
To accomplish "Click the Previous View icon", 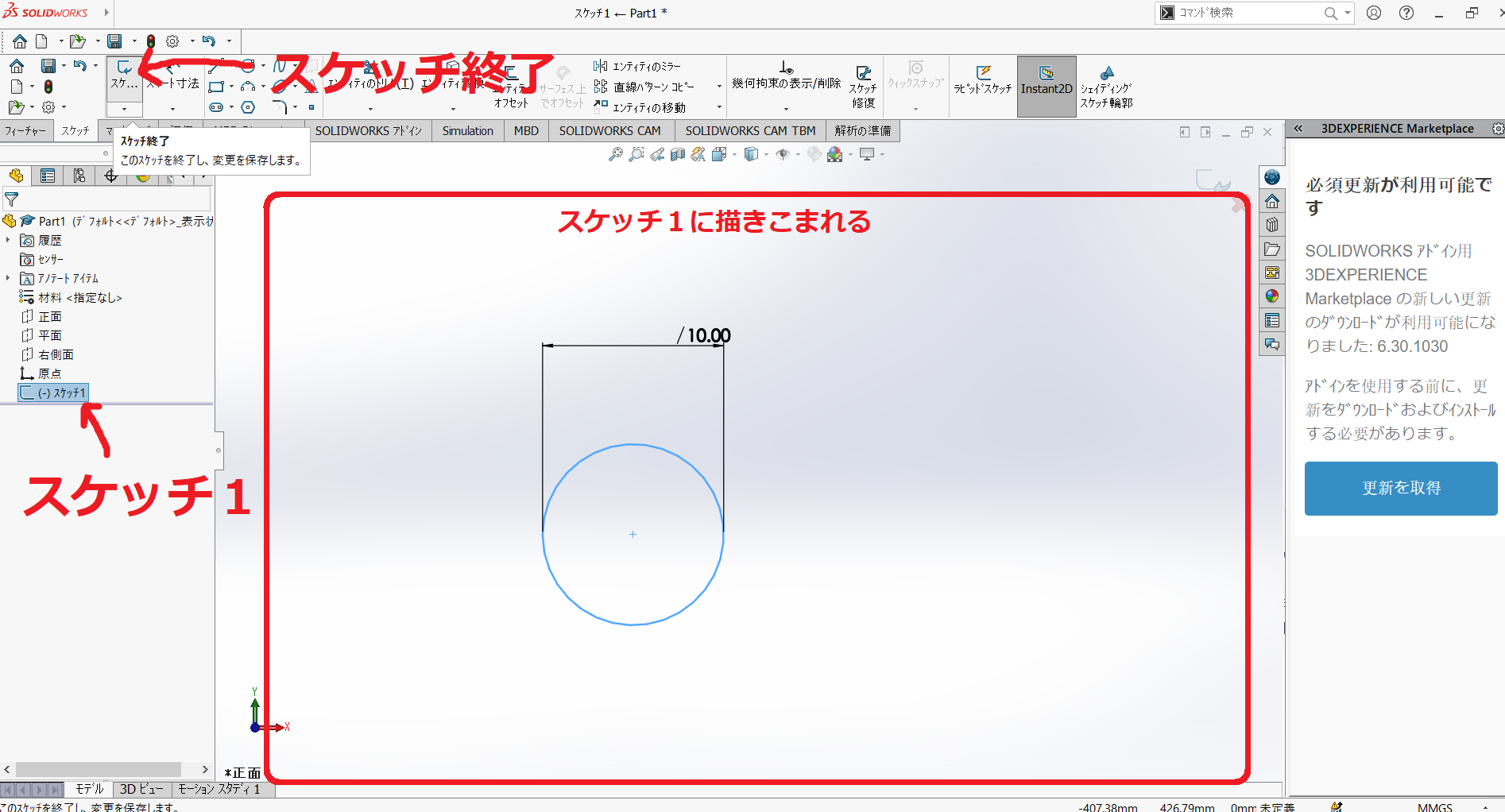I will pos(657,154).
